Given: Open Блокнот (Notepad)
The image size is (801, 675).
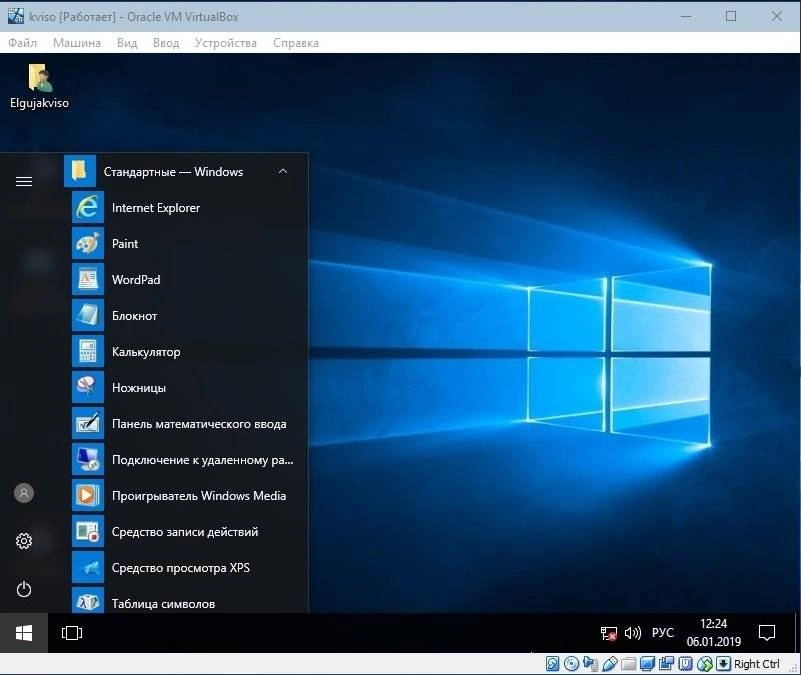Looking at the screenshot, I should click(x=186, y=316).
